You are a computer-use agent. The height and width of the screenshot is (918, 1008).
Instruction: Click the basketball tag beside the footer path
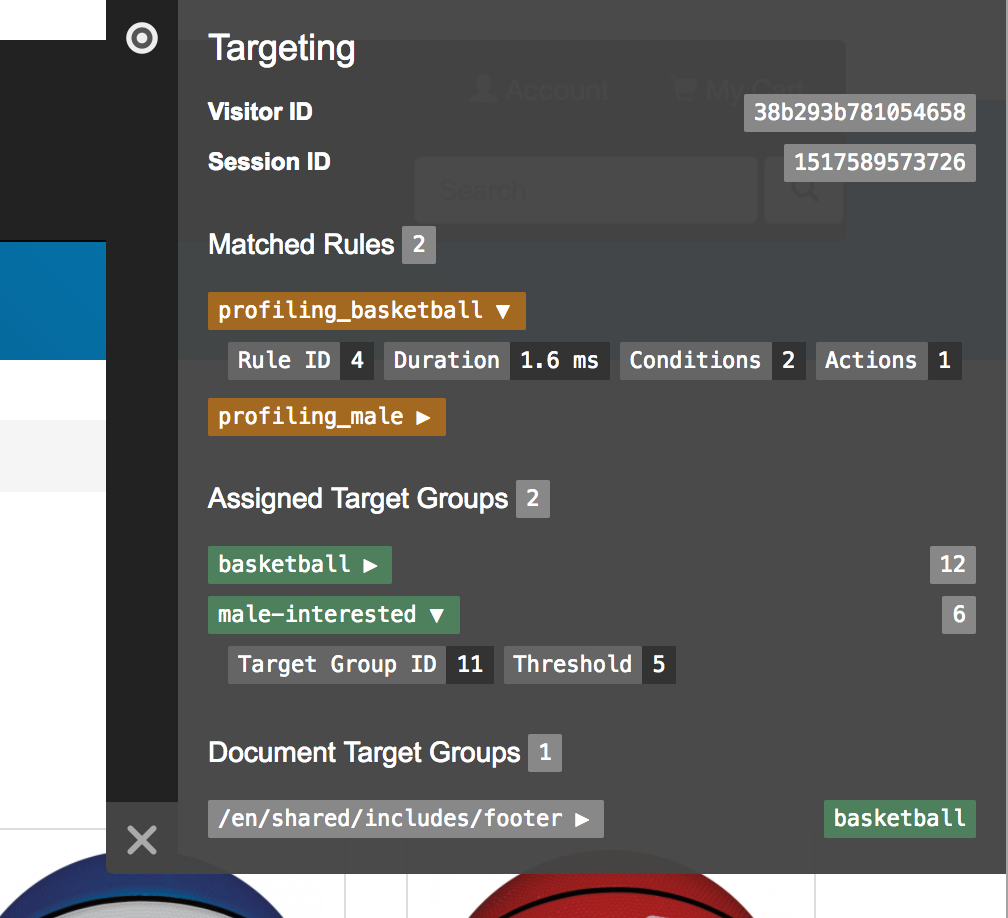click(x=899, y=818)
